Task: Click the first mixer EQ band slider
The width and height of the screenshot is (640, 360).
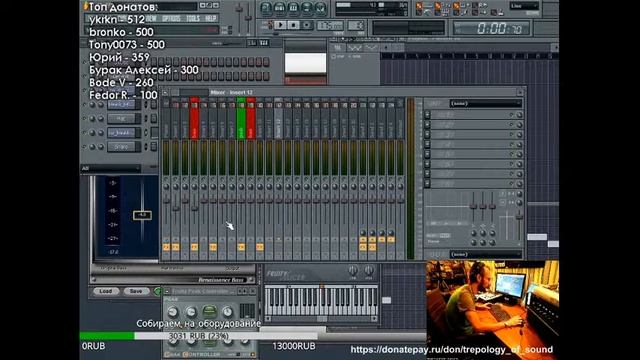Action: pos(473,206)
